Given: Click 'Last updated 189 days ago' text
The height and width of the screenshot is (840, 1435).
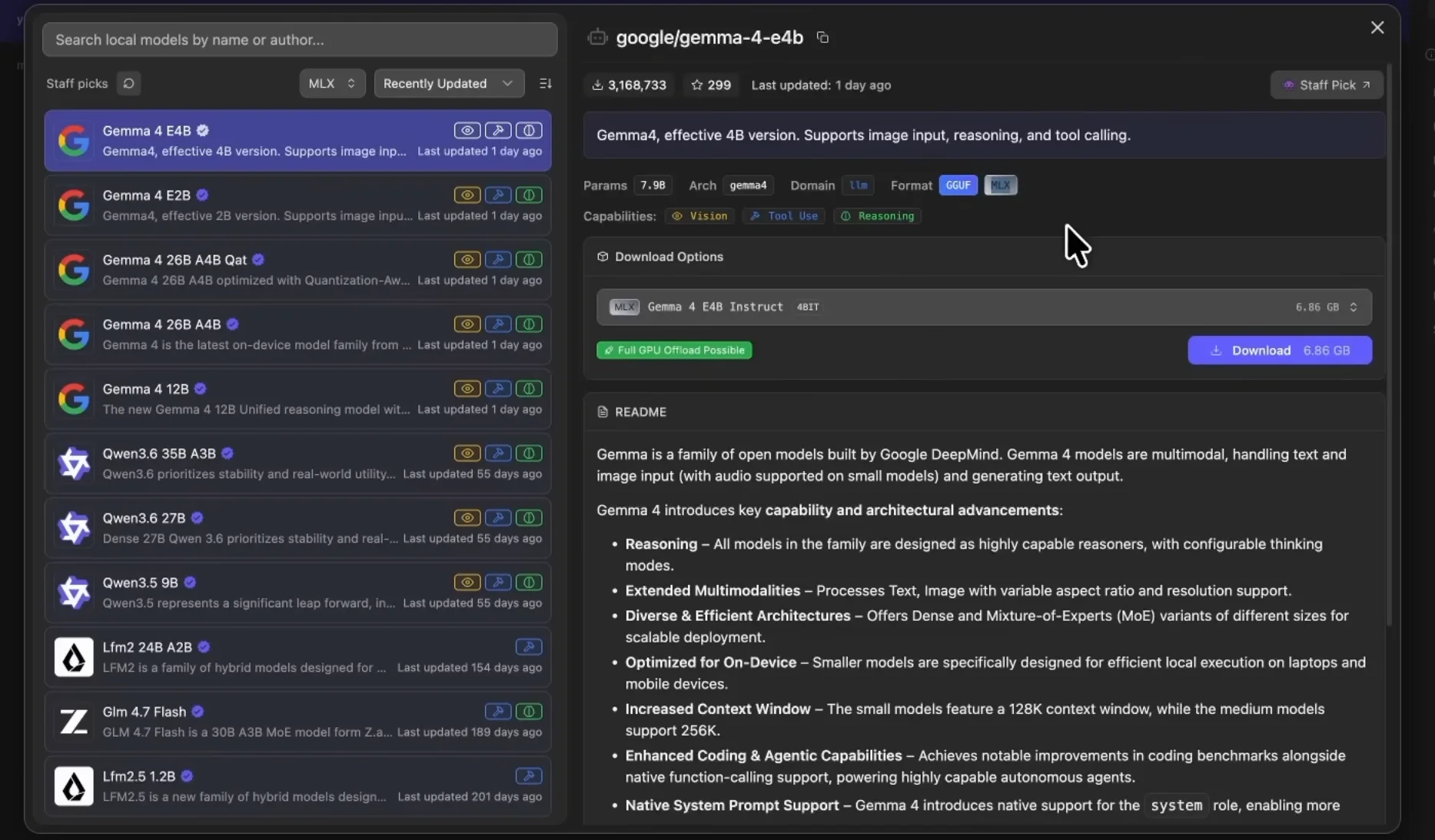Looking at the screenshot, I should 470,732.
